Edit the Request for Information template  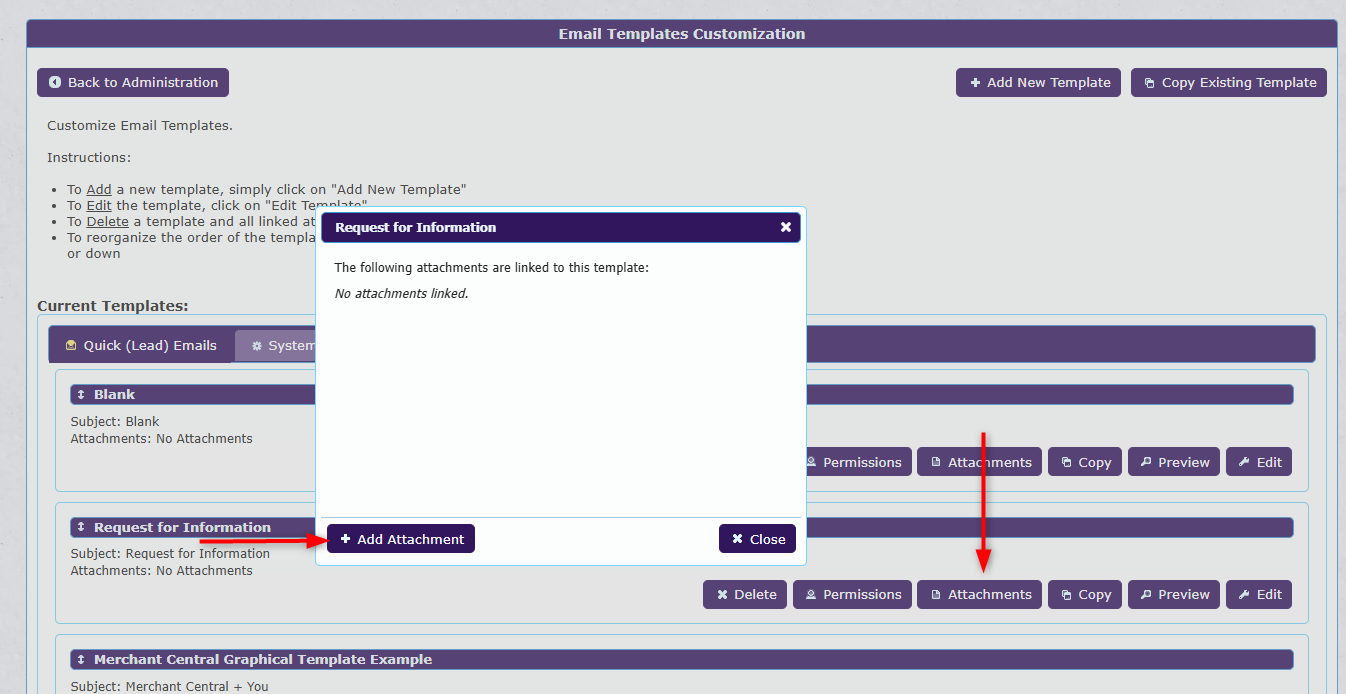coord(1259,594)
